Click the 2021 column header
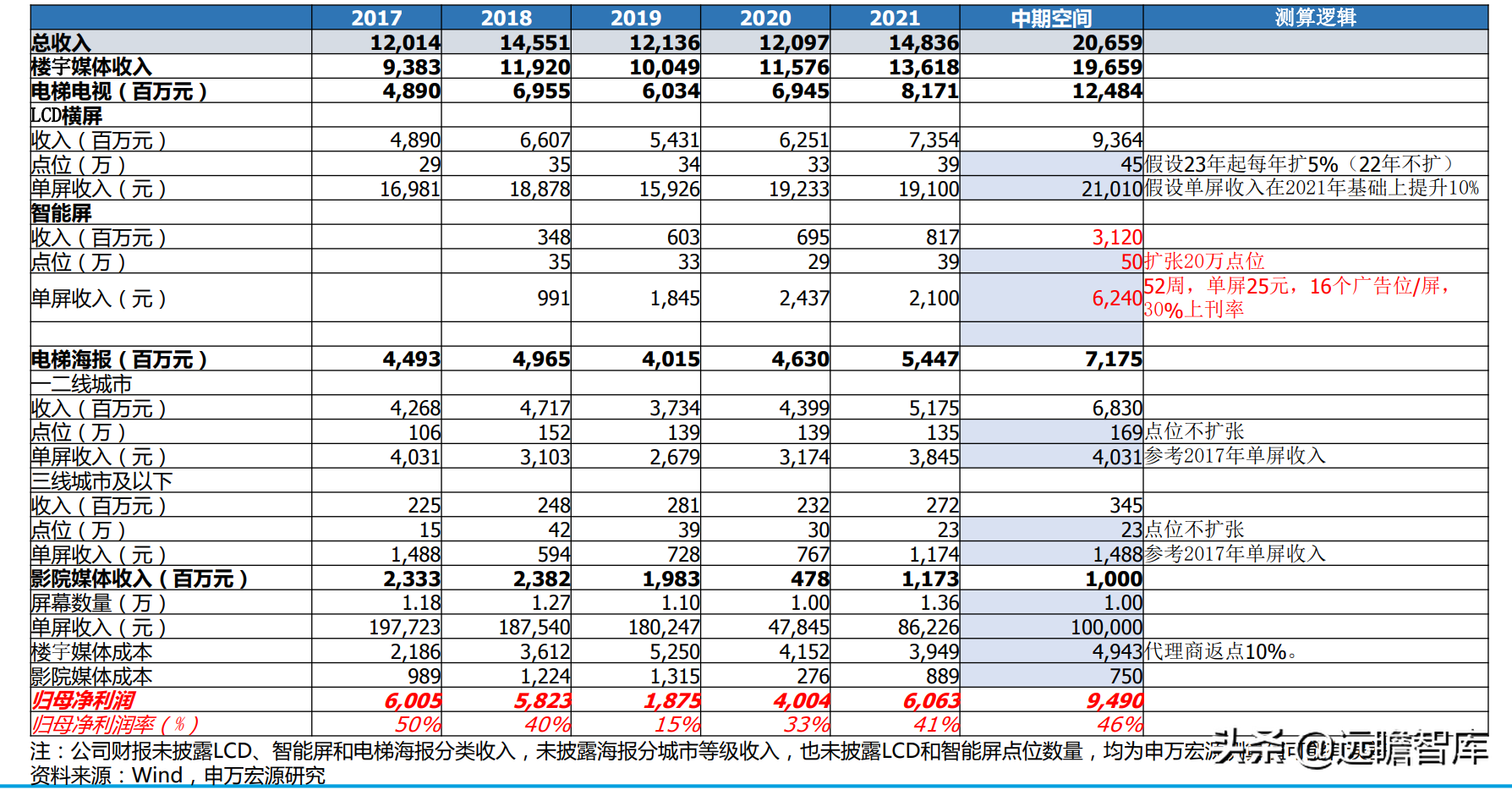The width and height of the screenshot is (1512, 790). [x=895, y=18]
